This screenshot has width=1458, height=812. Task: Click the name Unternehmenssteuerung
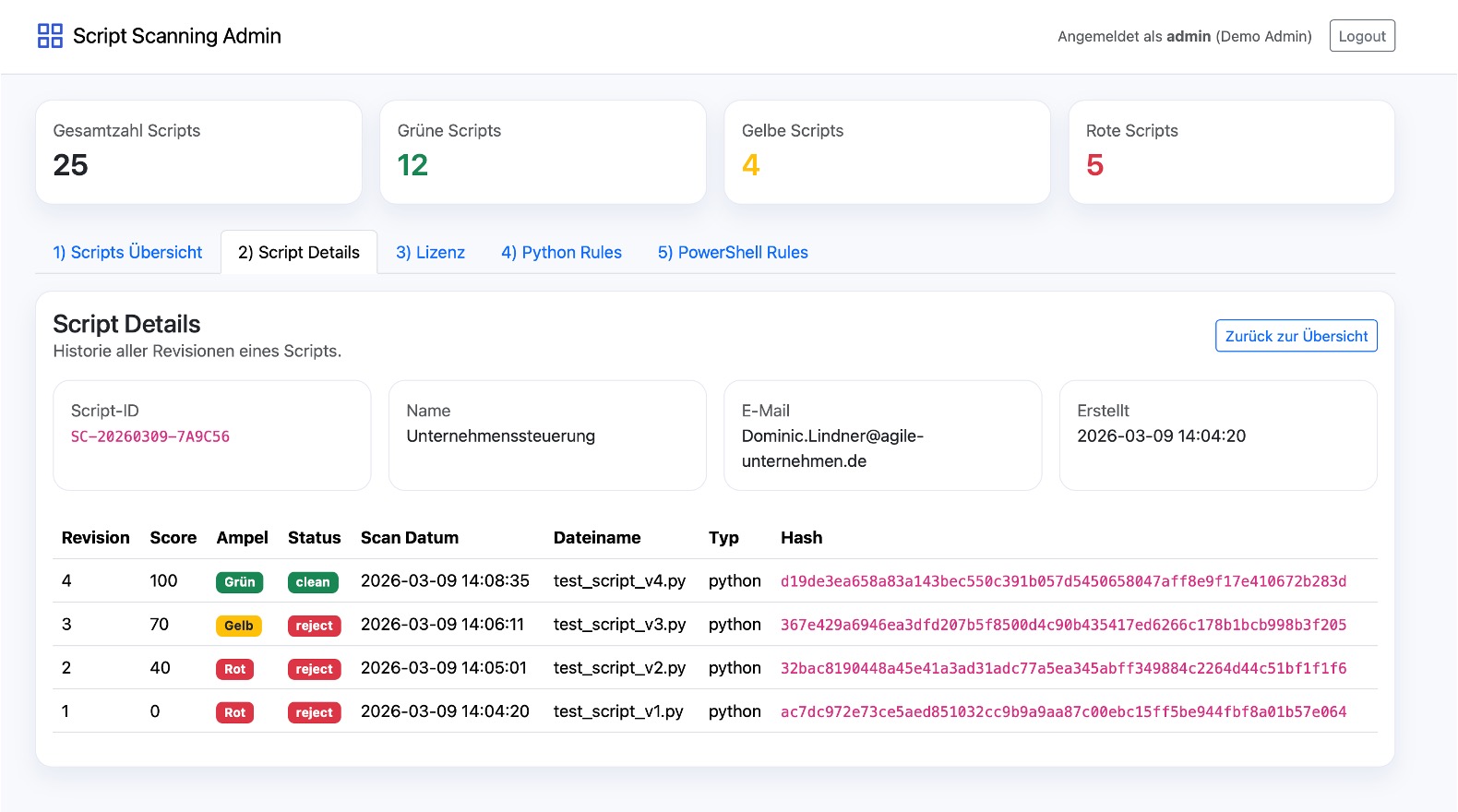click(x=501, y=436)
